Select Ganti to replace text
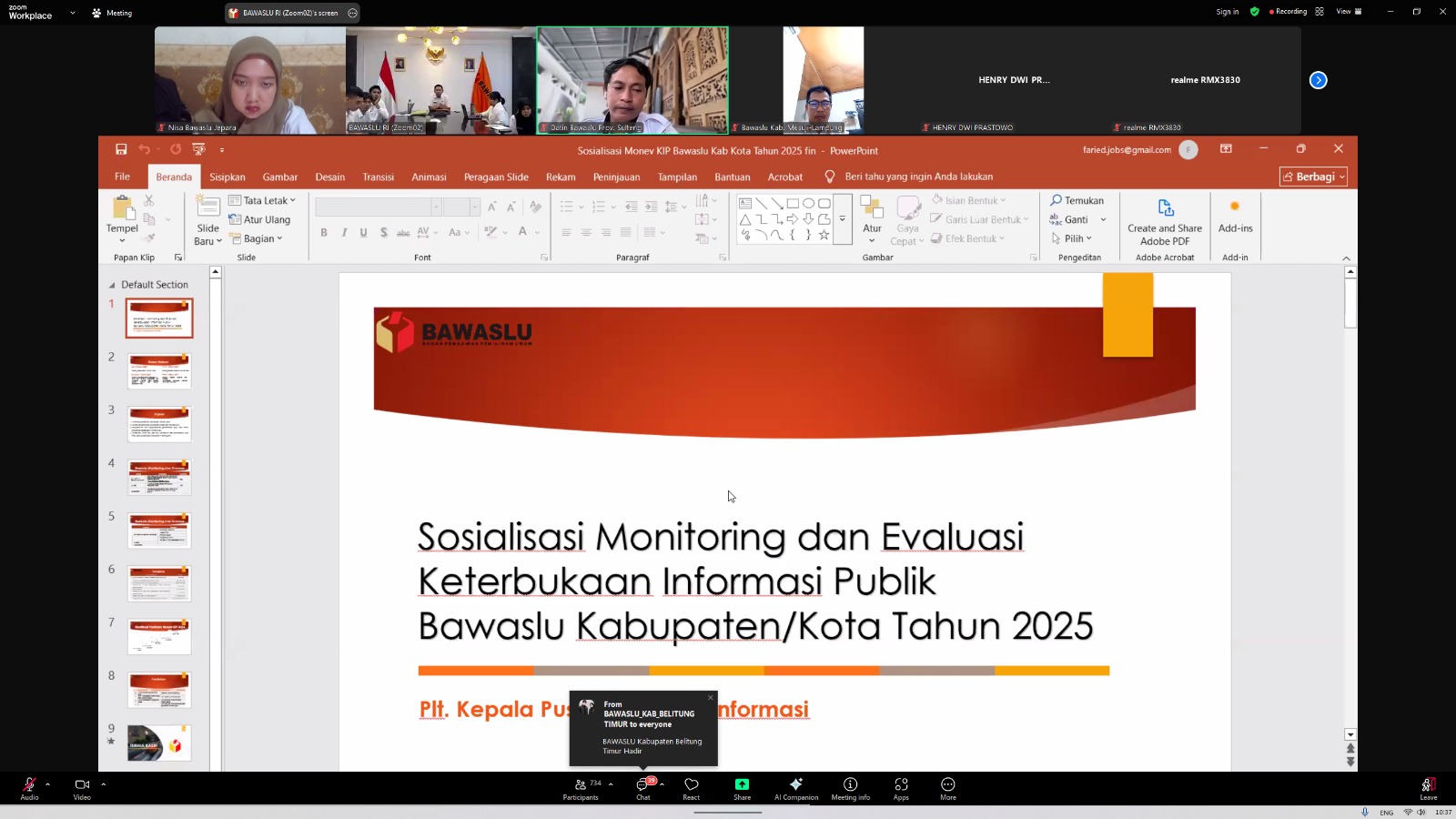 pyautogui.click(x=1074, y=219)
